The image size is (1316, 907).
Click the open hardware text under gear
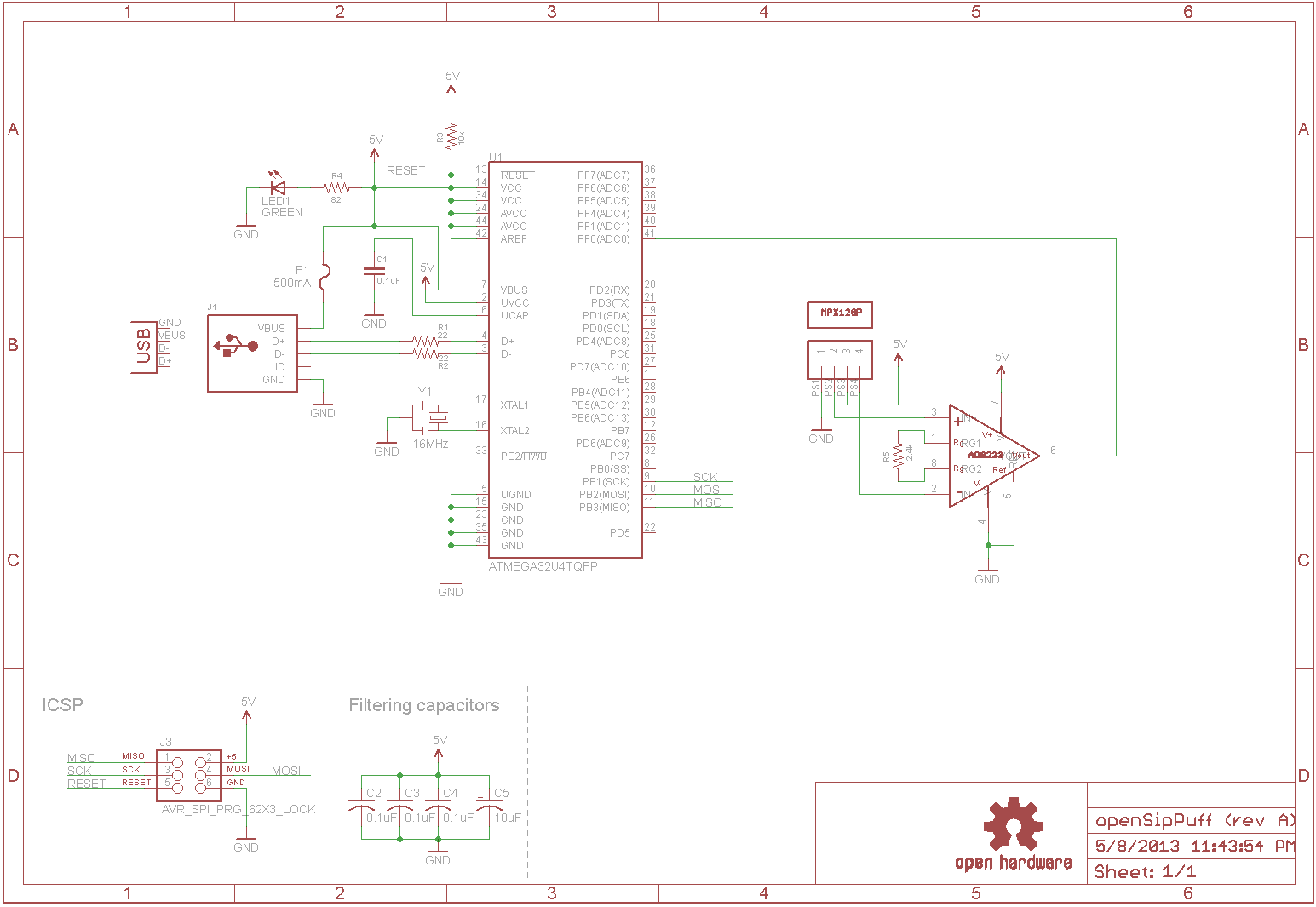pyautogui.click(x=1014, y=863)
